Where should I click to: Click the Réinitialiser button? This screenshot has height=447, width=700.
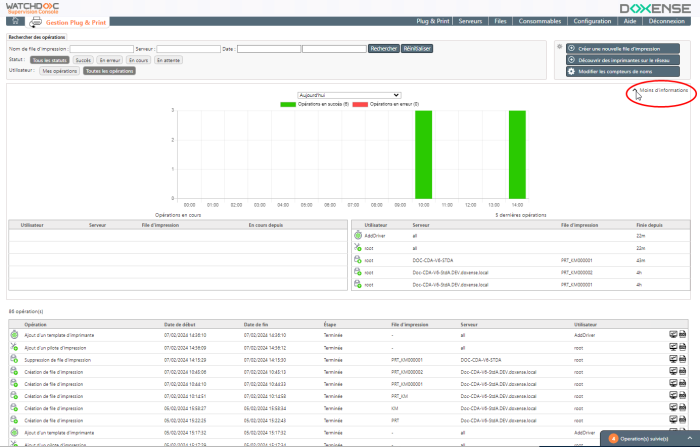coord(417,48)
